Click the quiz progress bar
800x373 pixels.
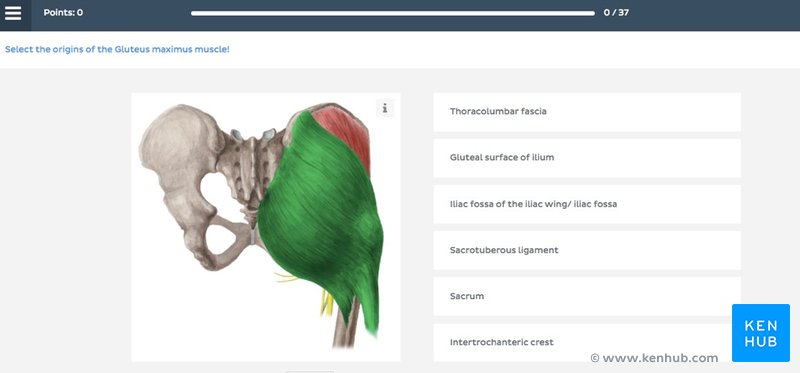tap(393, 13)
